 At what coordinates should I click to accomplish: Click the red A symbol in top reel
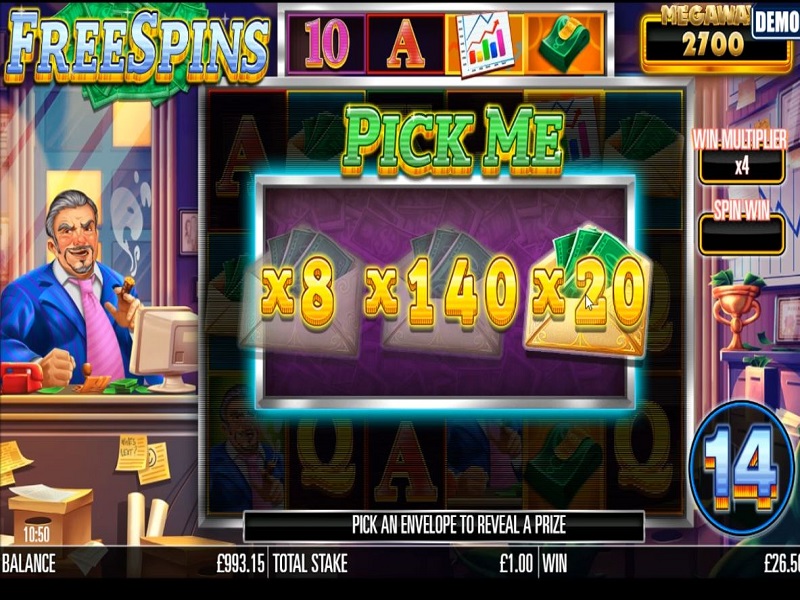[x=406, y=44]
